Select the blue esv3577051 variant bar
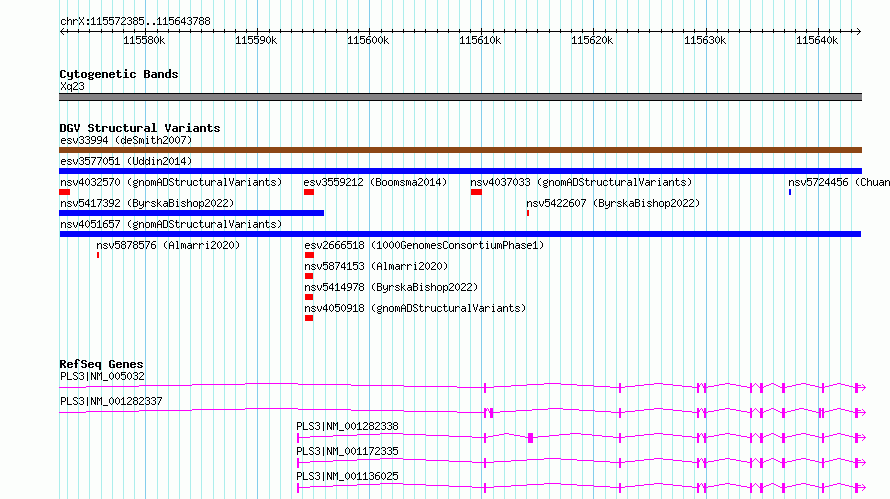Viewport: 890px width, 499px height. [460, 171]
